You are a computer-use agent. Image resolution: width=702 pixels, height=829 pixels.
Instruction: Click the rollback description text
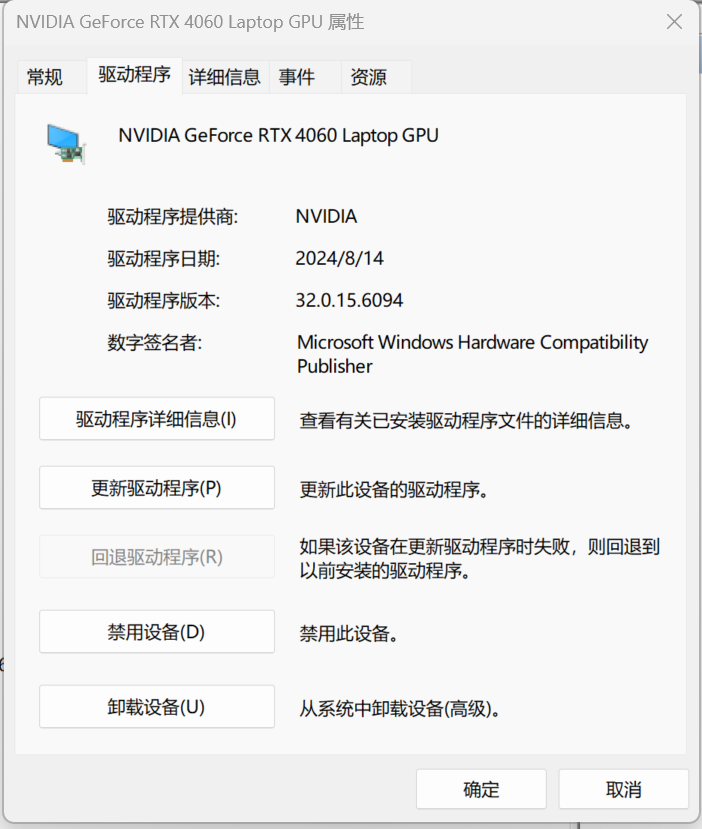pos(479,558)
